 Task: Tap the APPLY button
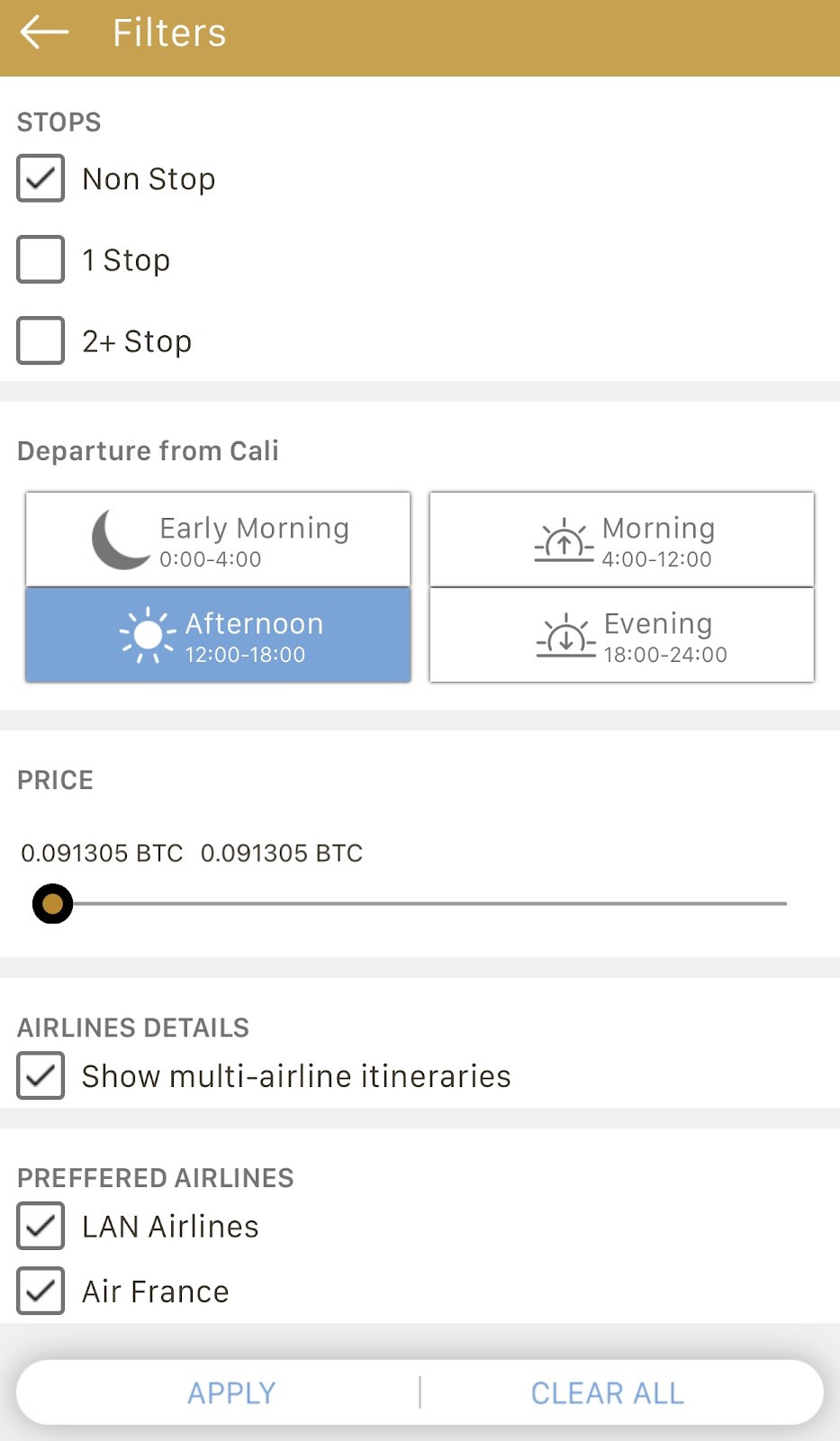point(231,1392)
